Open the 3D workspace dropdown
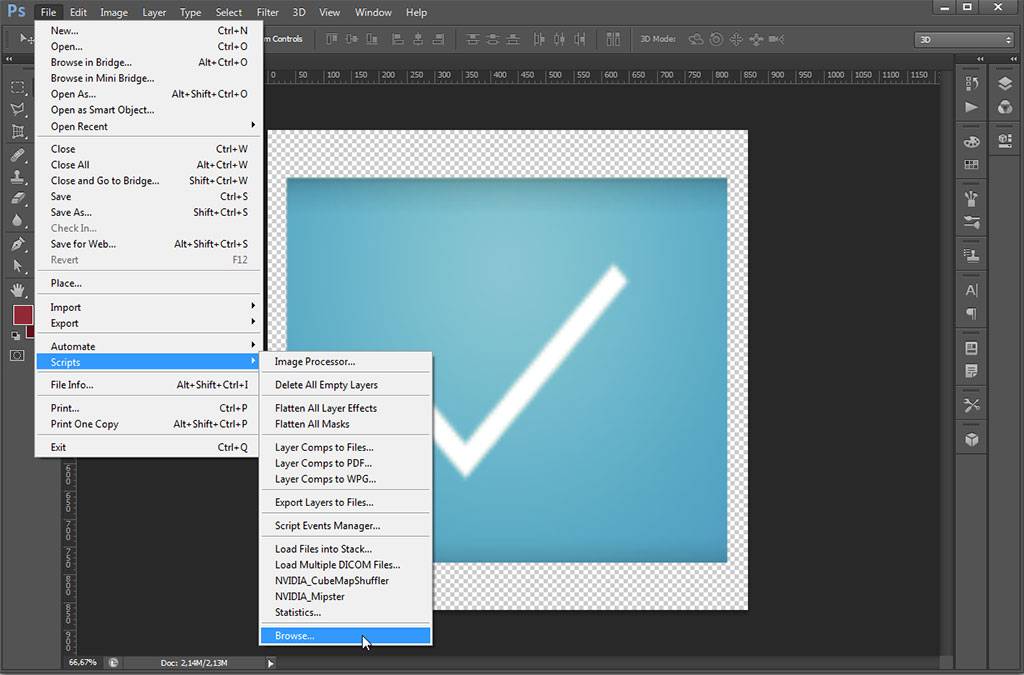The width and height of the screenshot is (1024, 675). tap(964, 40)
